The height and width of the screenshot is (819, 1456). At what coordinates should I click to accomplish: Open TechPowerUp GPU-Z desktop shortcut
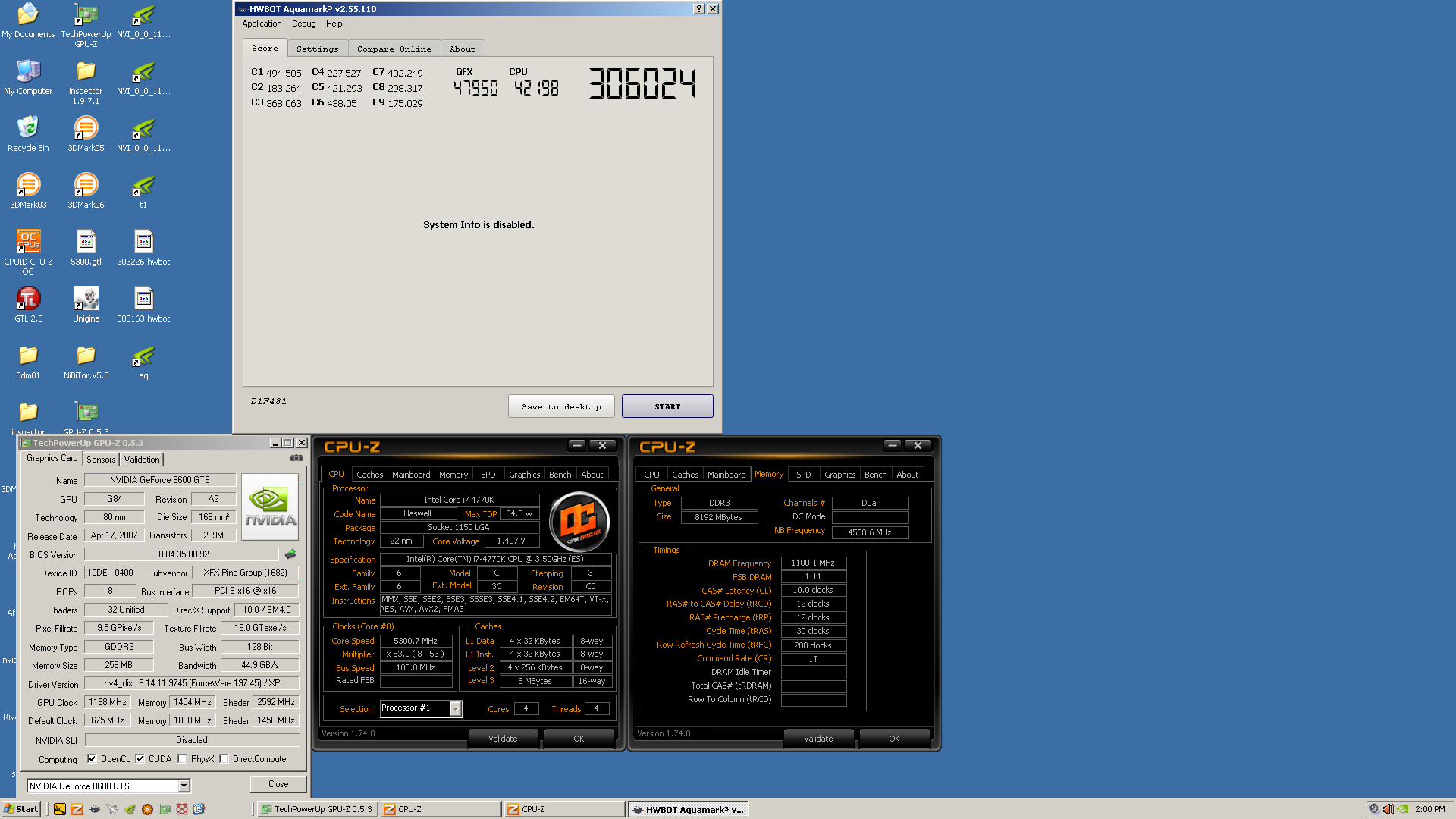point(86,25)
